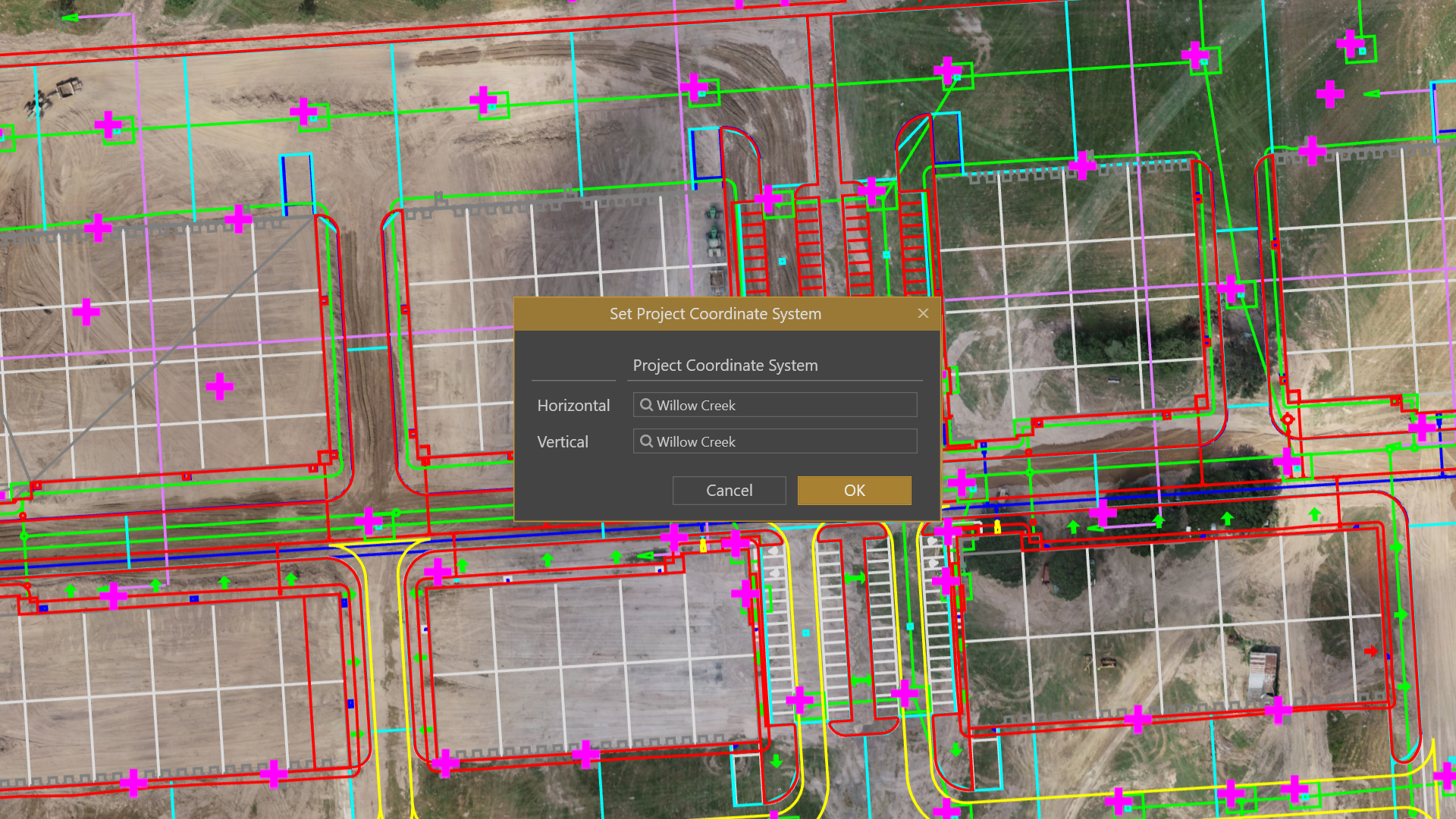Click the magnifier icon in Horizontal field

(646, 405)
